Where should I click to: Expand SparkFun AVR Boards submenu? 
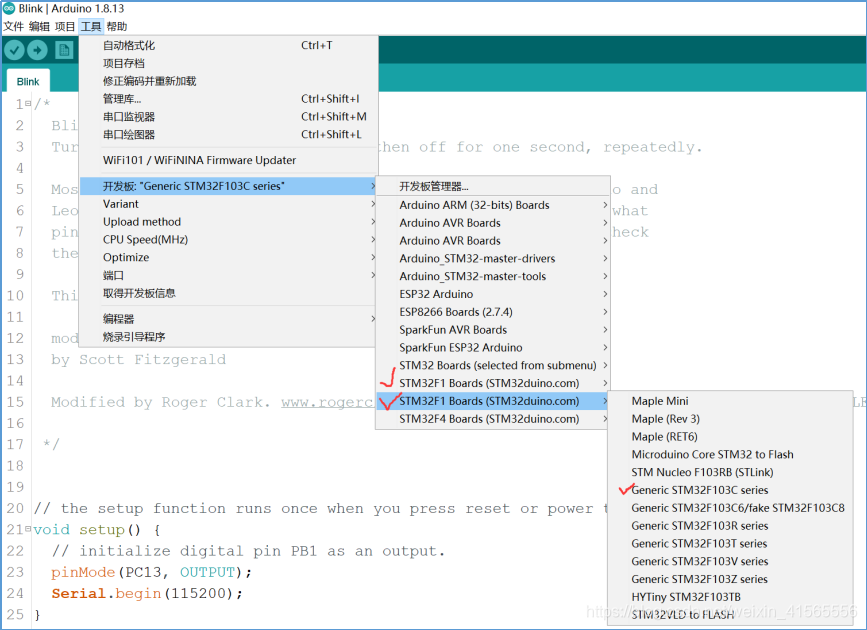point(493,330)
